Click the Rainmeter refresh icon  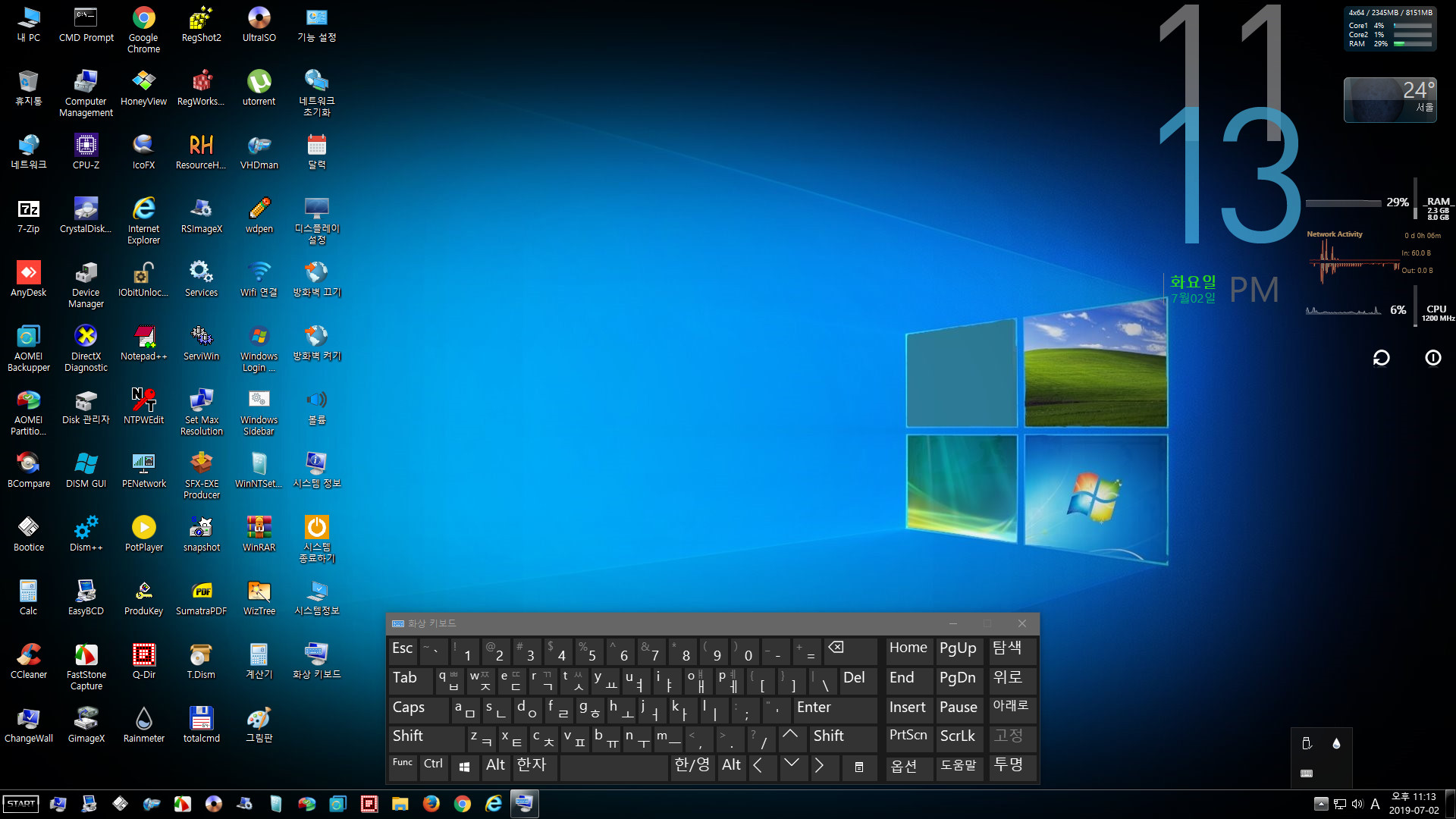[x=1381, y=357]
